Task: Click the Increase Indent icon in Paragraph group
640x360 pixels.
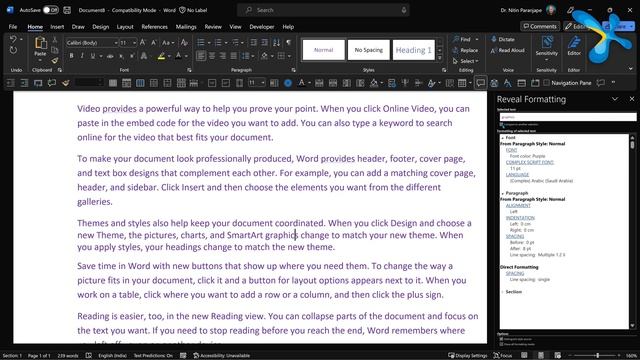Action: (x=264, y=42)
